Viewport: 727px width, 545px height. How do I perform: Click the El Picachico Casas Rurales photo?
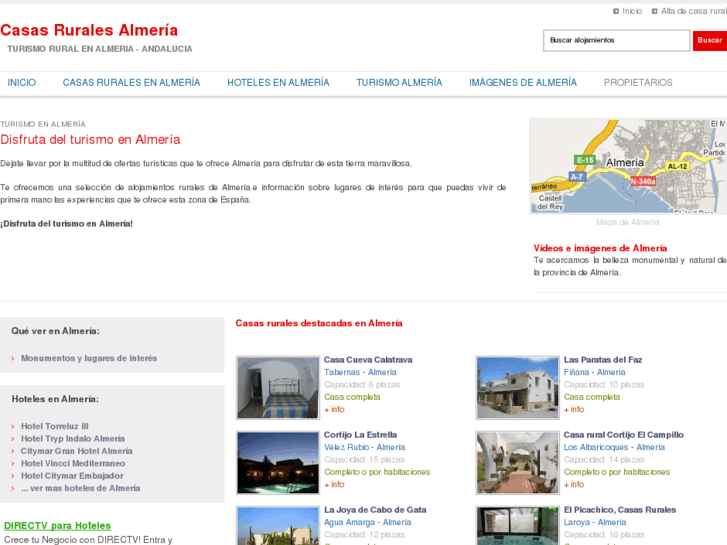[x=517, y=526]
